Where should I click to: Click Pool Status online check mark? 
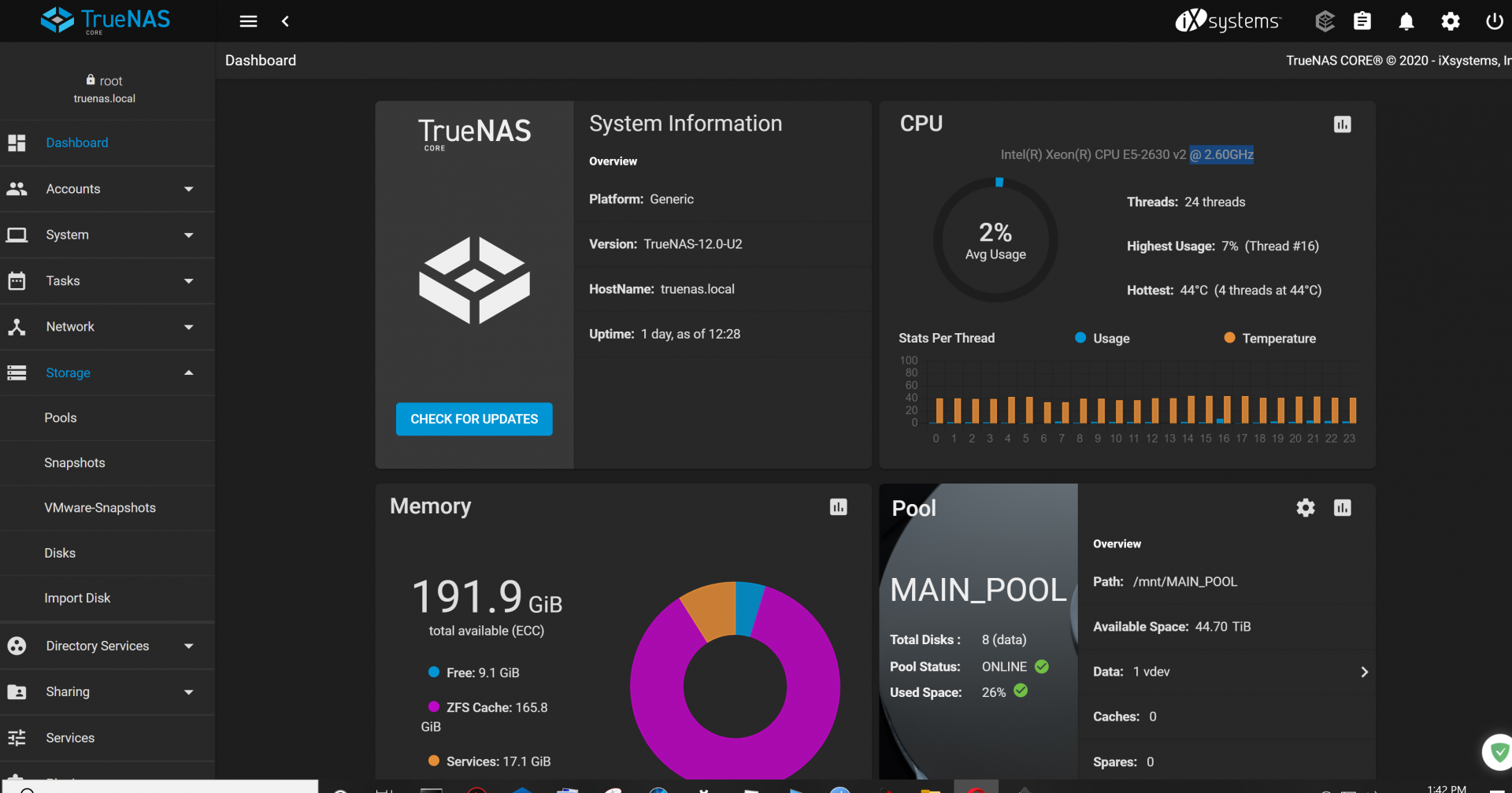coord(1042,666)
